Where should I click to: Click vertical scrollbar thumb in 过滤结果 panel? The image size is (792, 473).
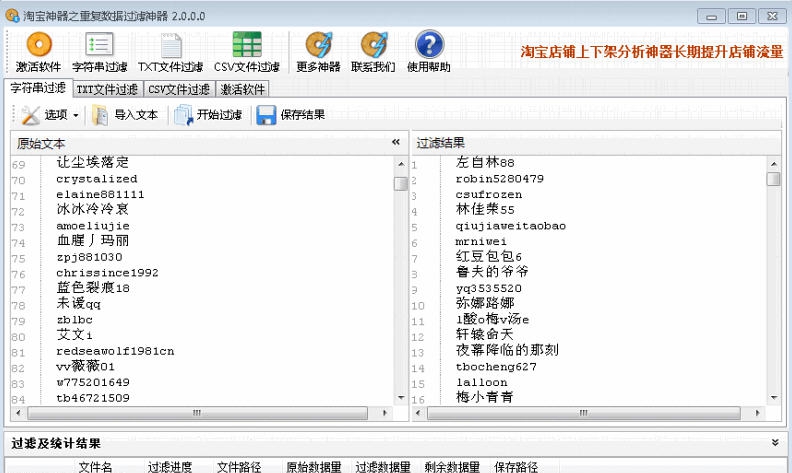774,179
